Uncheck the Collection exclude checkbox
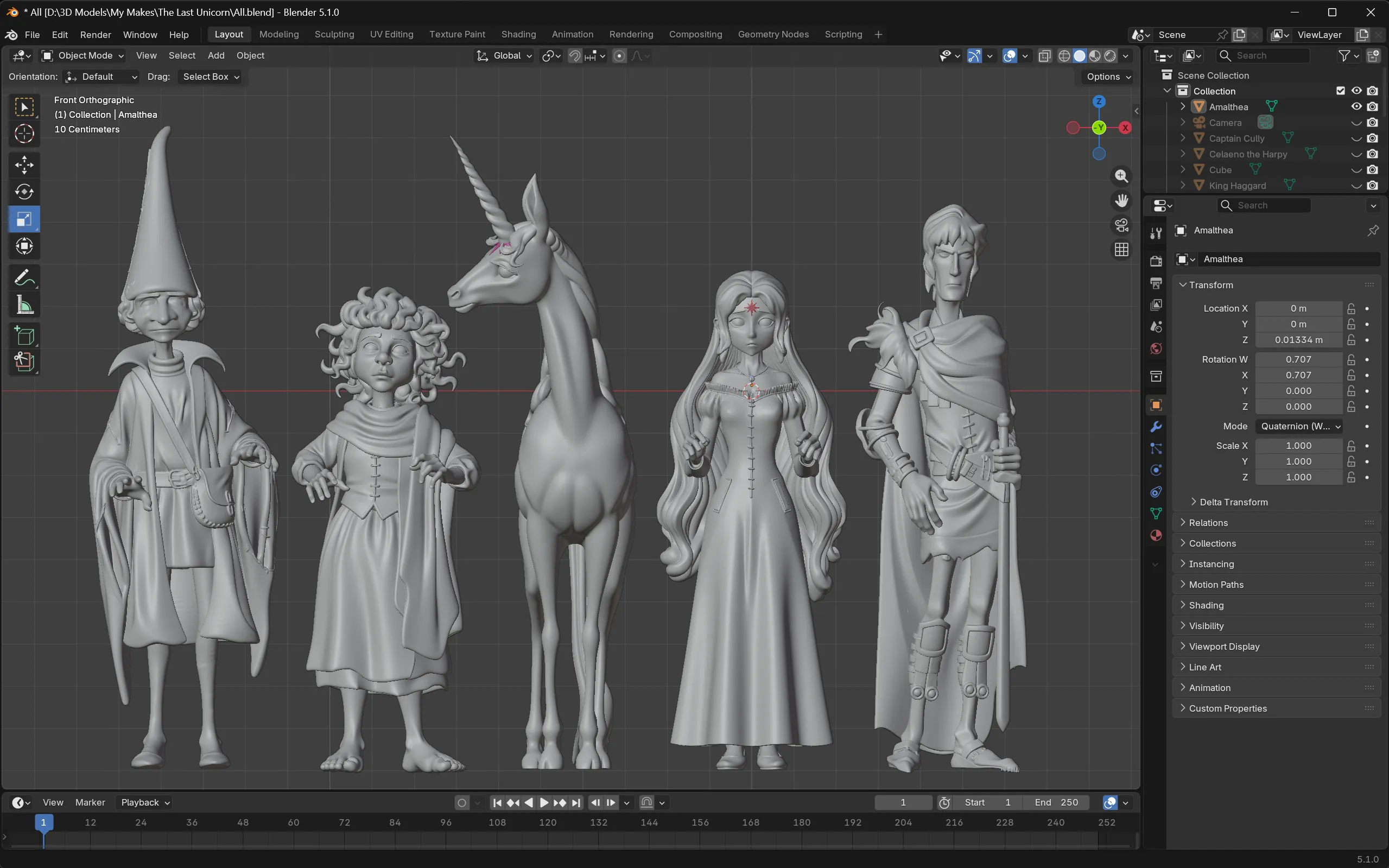Viewport: 1389px width, 868px height. pos(1341,91)
